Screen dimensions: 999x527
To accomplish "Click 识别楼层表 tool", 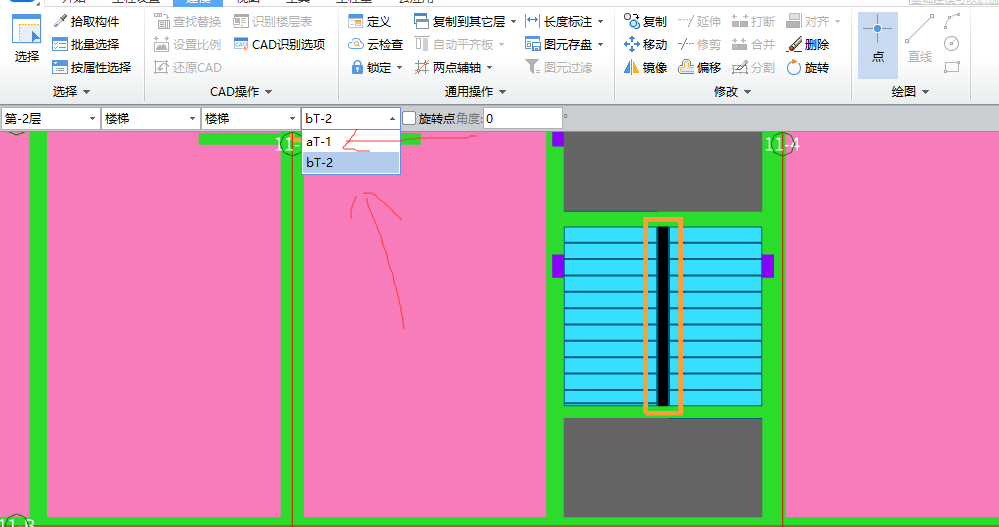I will tap(273, 22).
